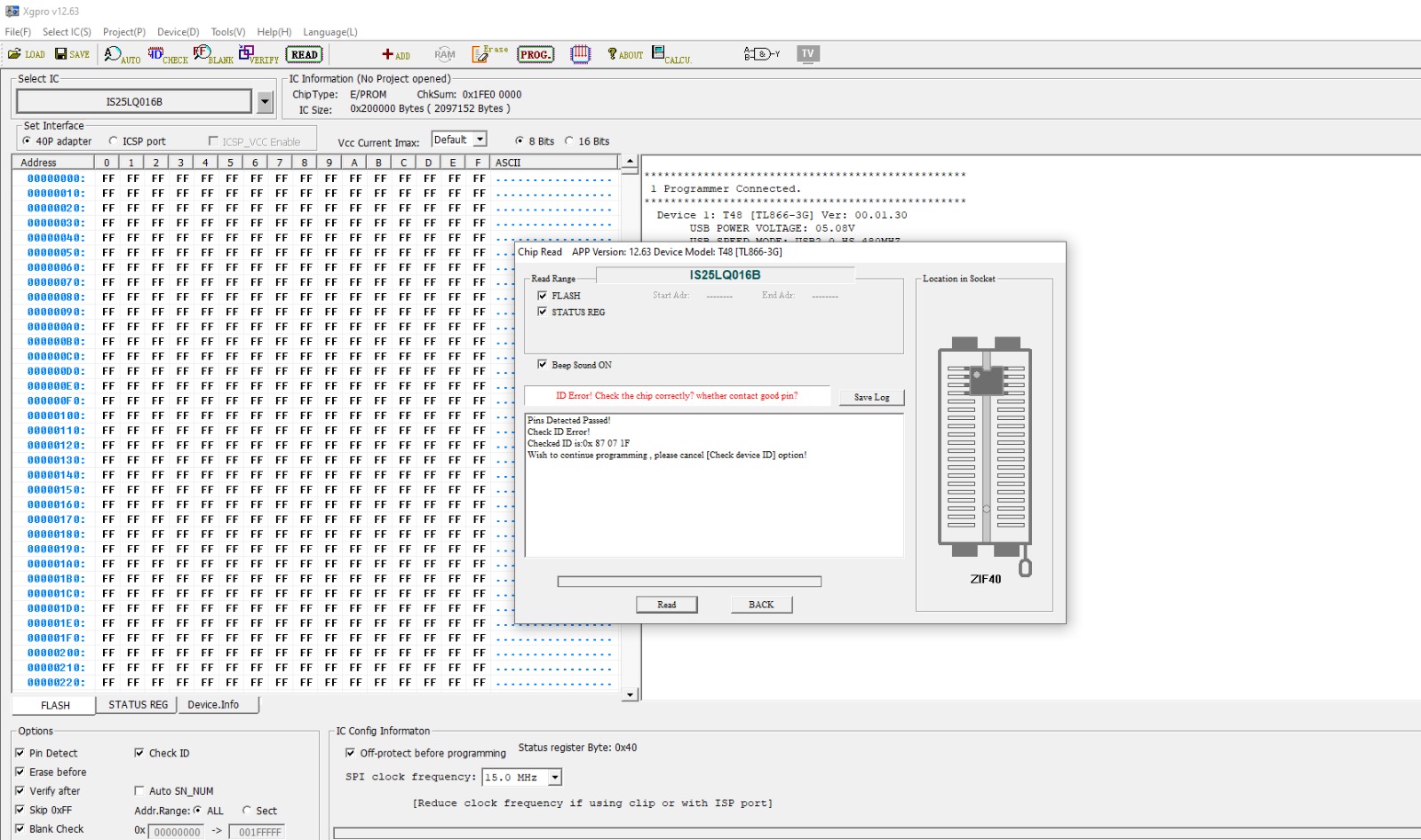1421x840 pixels.
Task: Open the SPI clock frequency dropdown
Action: [x=555, y=778]
